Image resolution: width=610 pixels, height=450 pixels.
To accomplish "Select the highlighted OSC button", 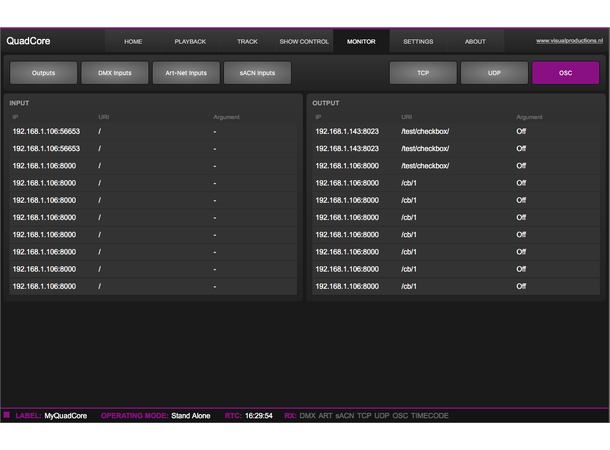I will (565, 73).
